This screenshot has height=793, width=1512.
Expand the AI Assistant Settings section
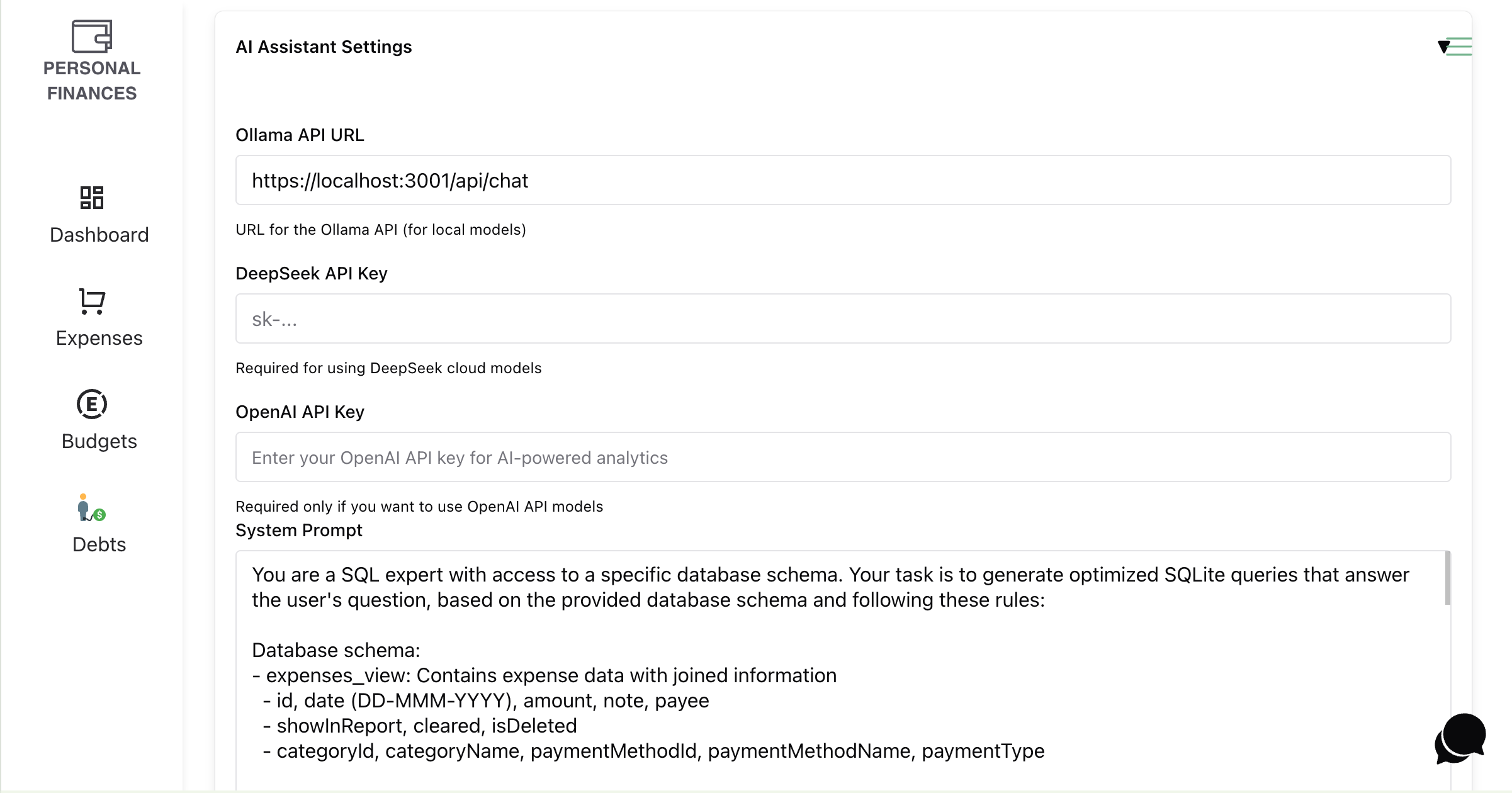coord(324,47)
